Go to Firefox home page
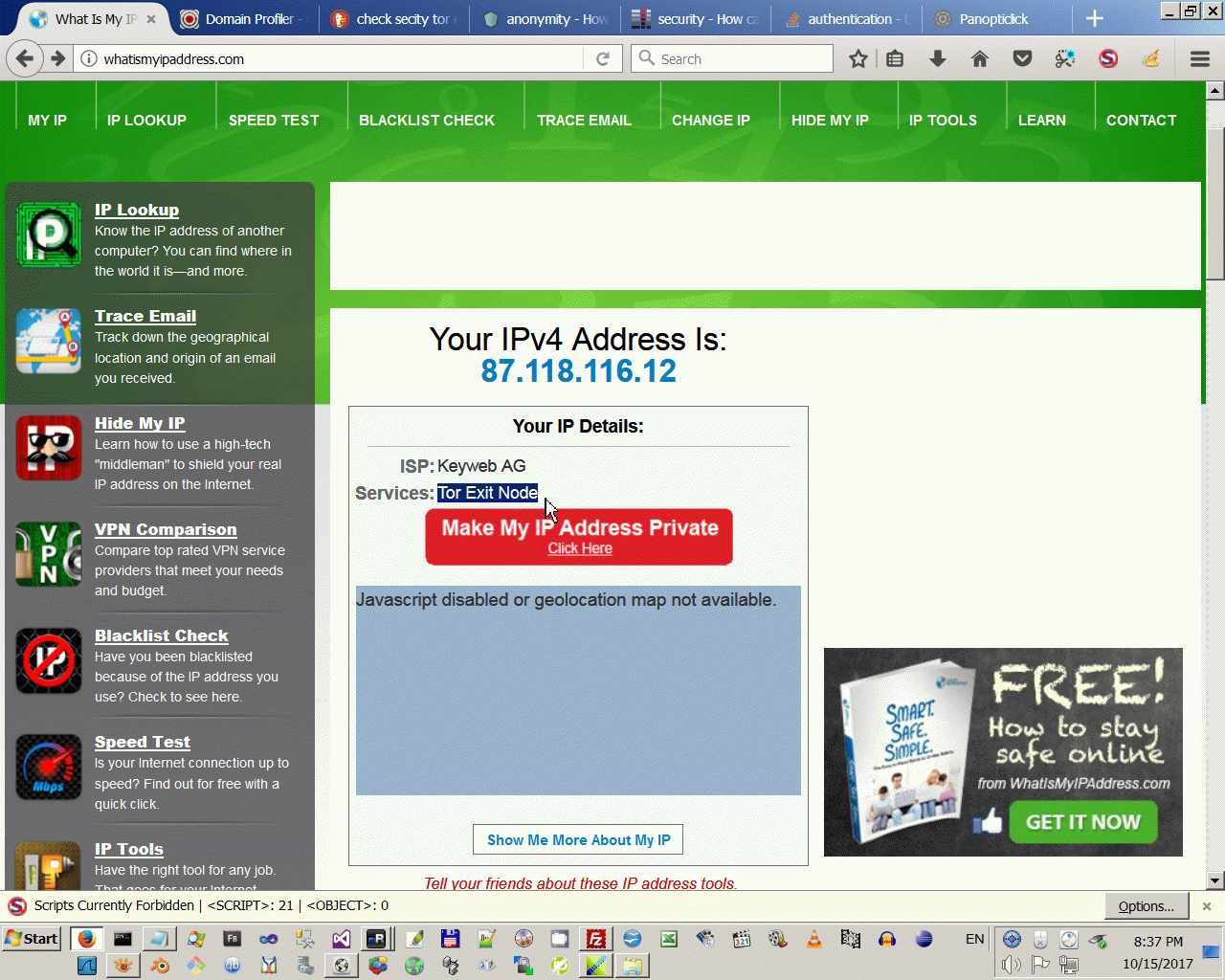The width and height of the screenshot is (1225, 980). [980, 58]
